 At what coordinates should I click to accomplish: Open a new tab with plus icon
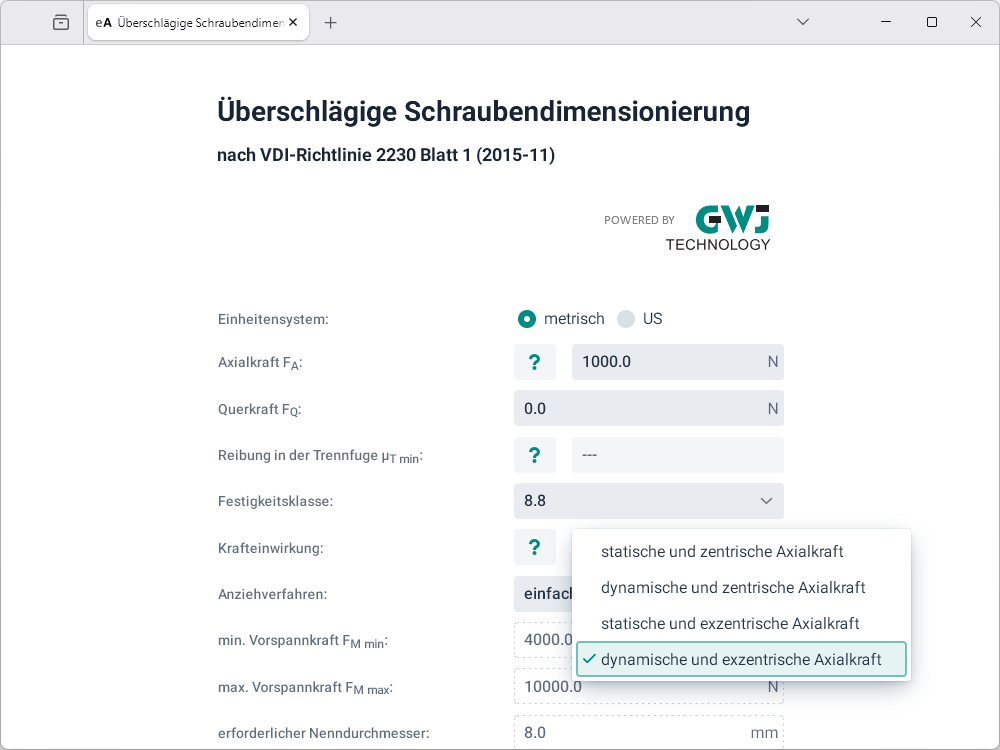point(331,22)
